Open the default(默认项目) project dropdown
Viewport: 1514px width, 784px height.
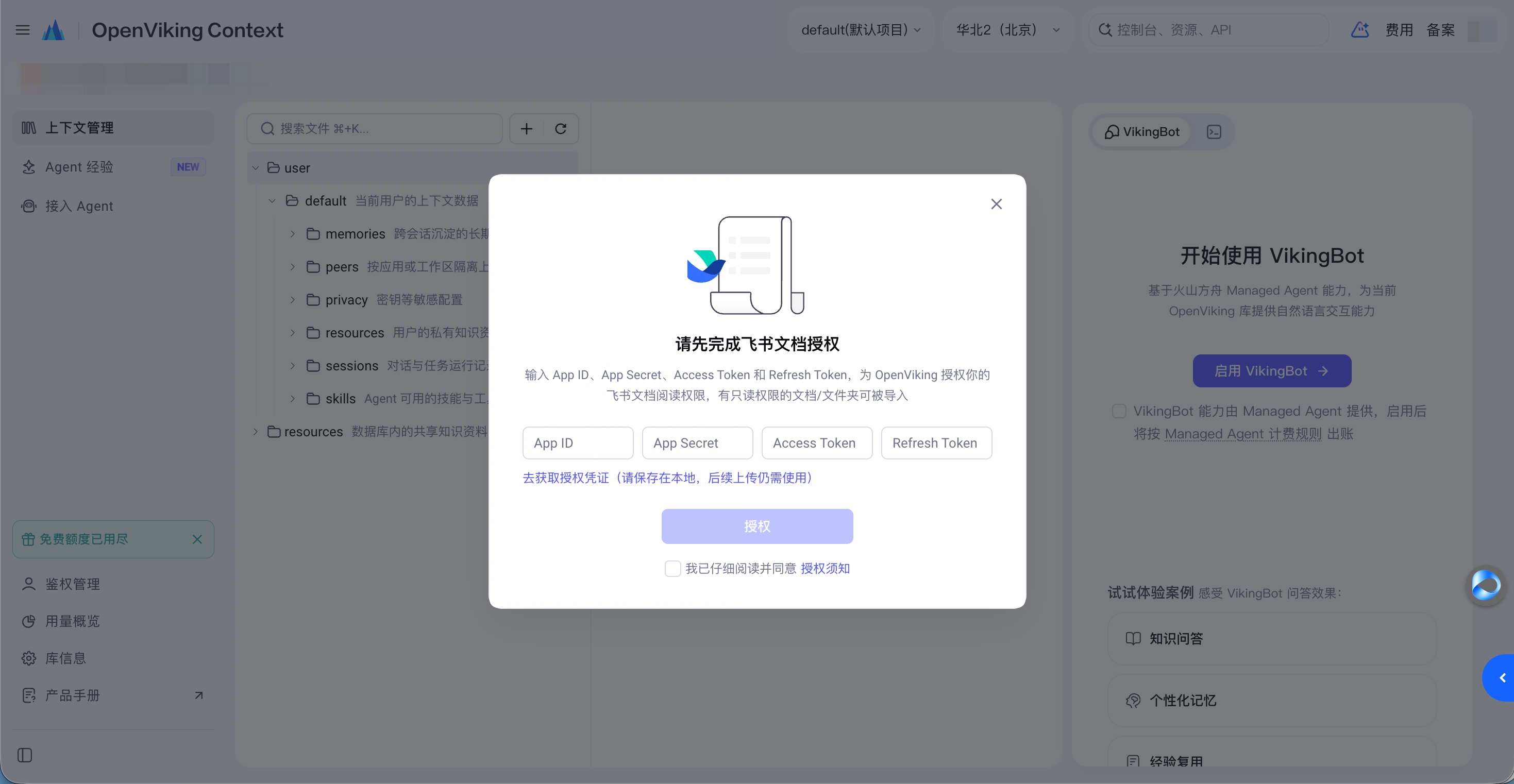(861, 30)
